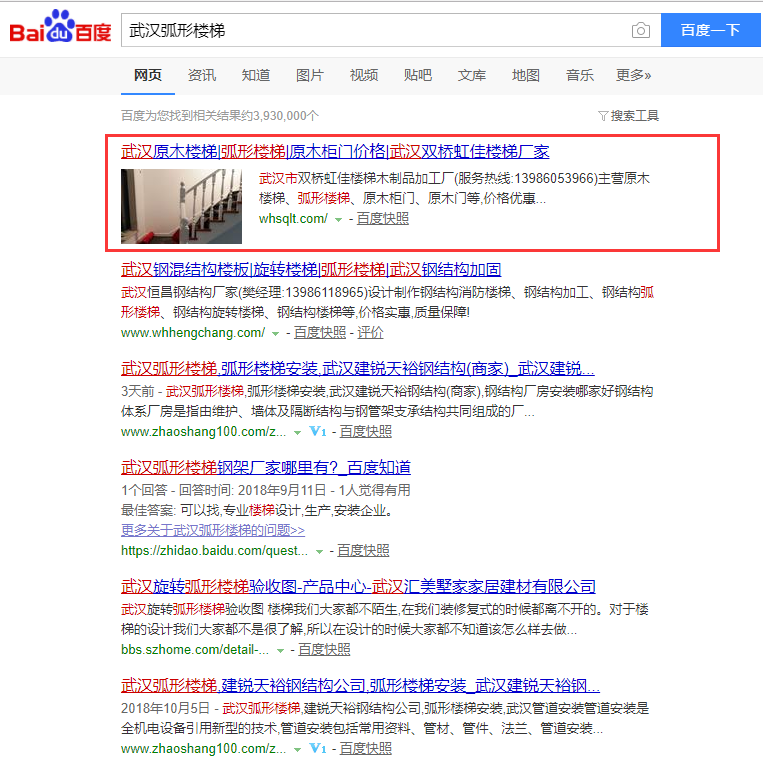Click the 评价 link
This screenshot has width=763, height=765.
(x=370, y=333)
